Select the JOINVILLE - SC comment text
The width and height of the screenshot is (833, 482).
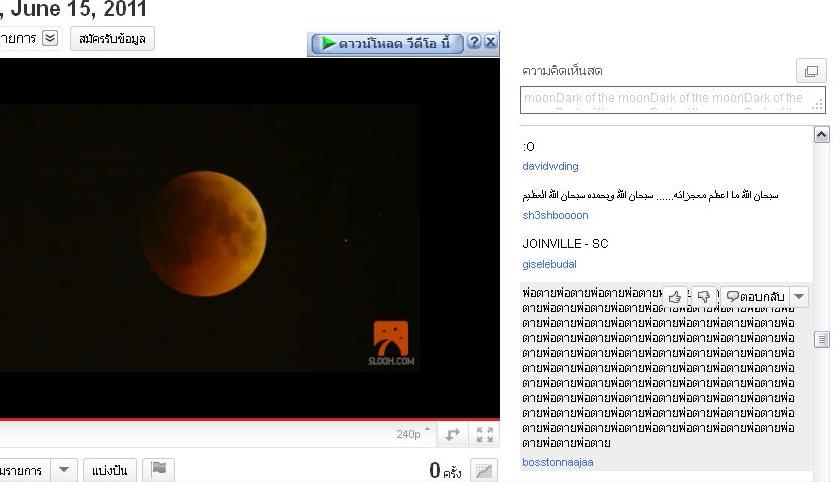click(x=565, y=244)
